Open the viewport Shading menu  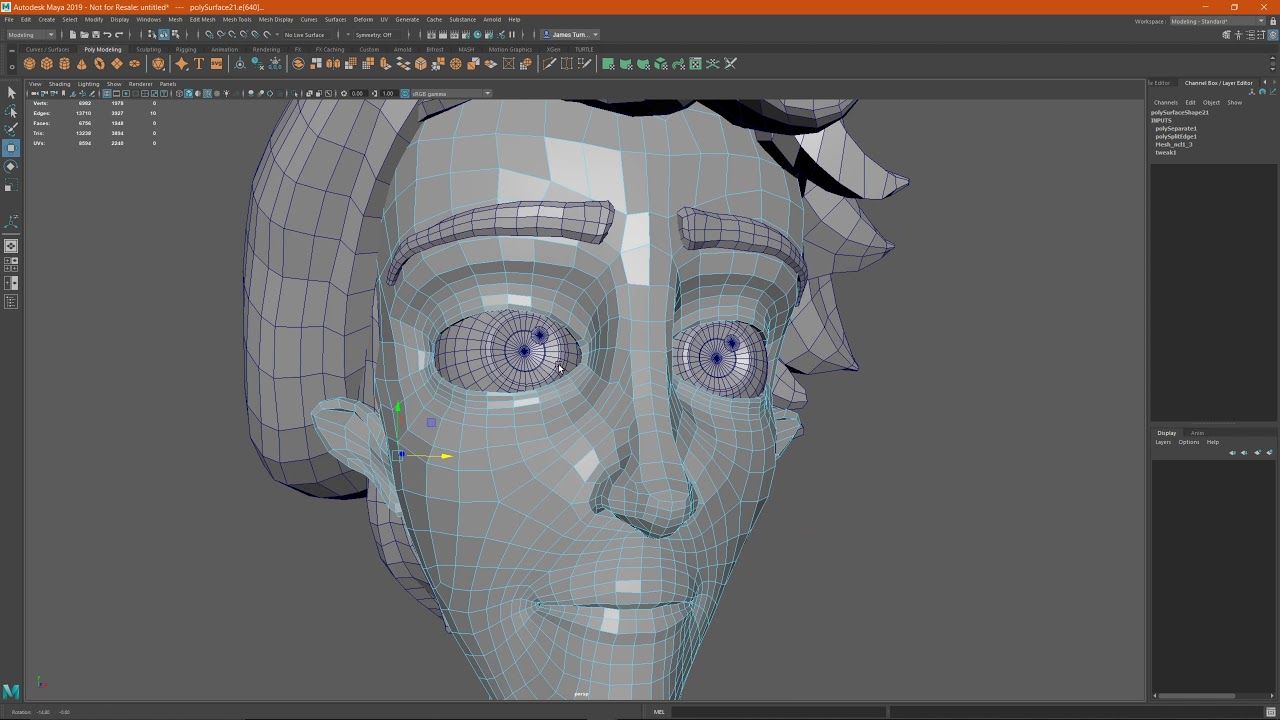[x=59, y=84]
